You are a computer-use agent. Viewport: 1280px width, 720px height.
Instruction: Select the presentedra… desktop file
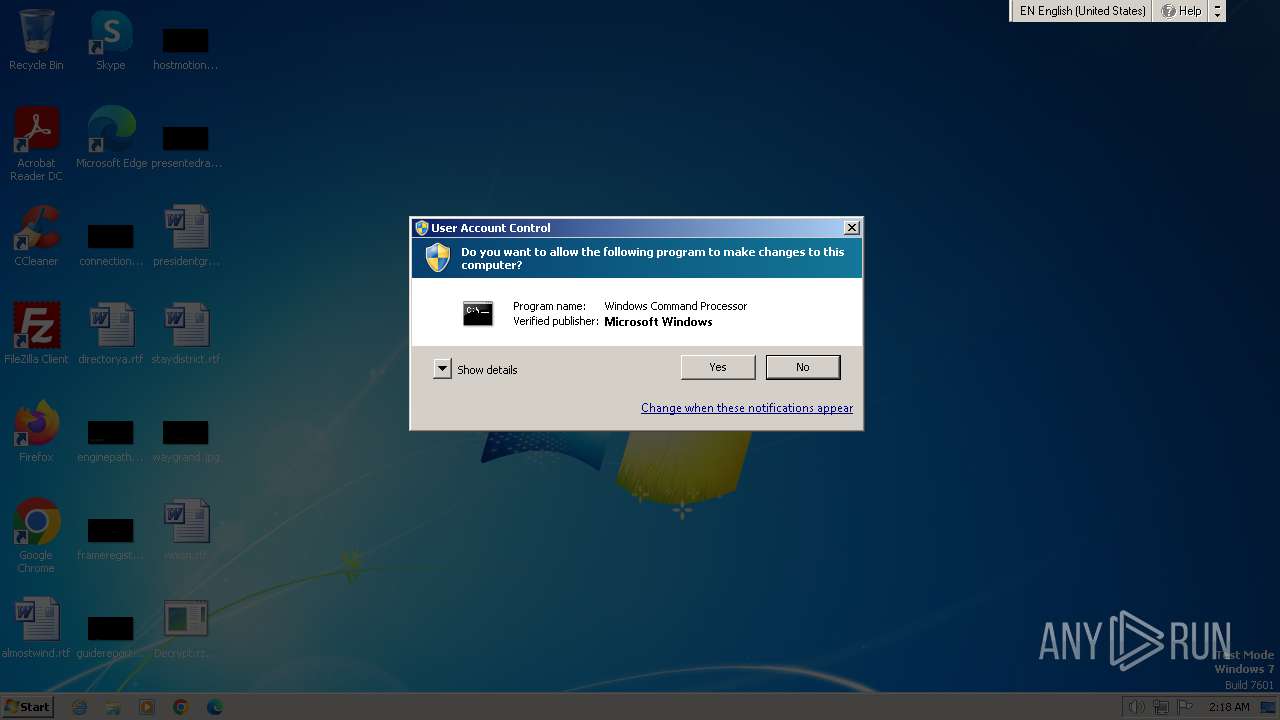pos(186,144)
